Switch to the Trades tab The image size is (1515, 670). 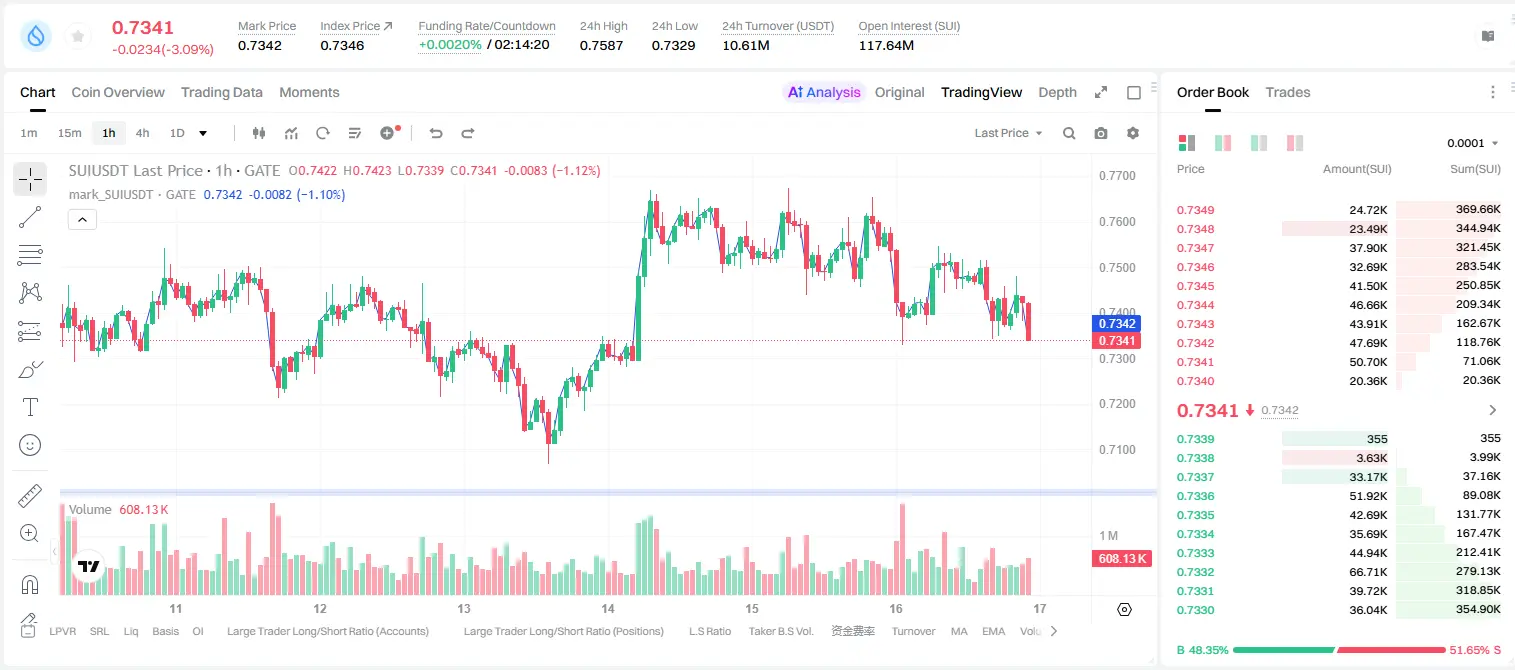[x=1288, y=92]
